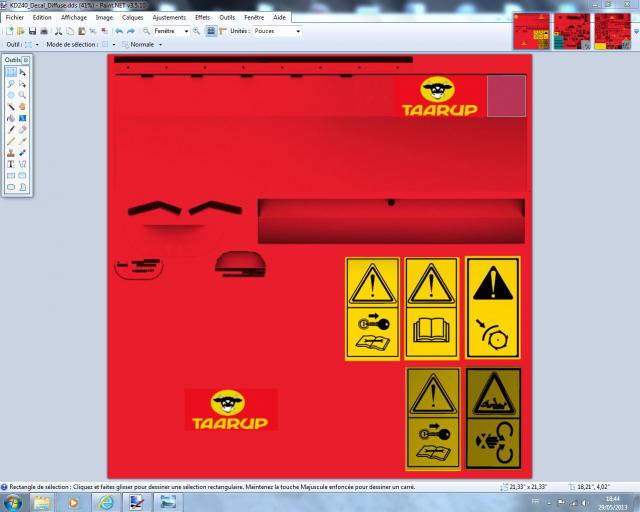Open the Windows Start menu
The width and height of the screenshot is (640, 512).
pyautogui.click(x=13, y=503)
